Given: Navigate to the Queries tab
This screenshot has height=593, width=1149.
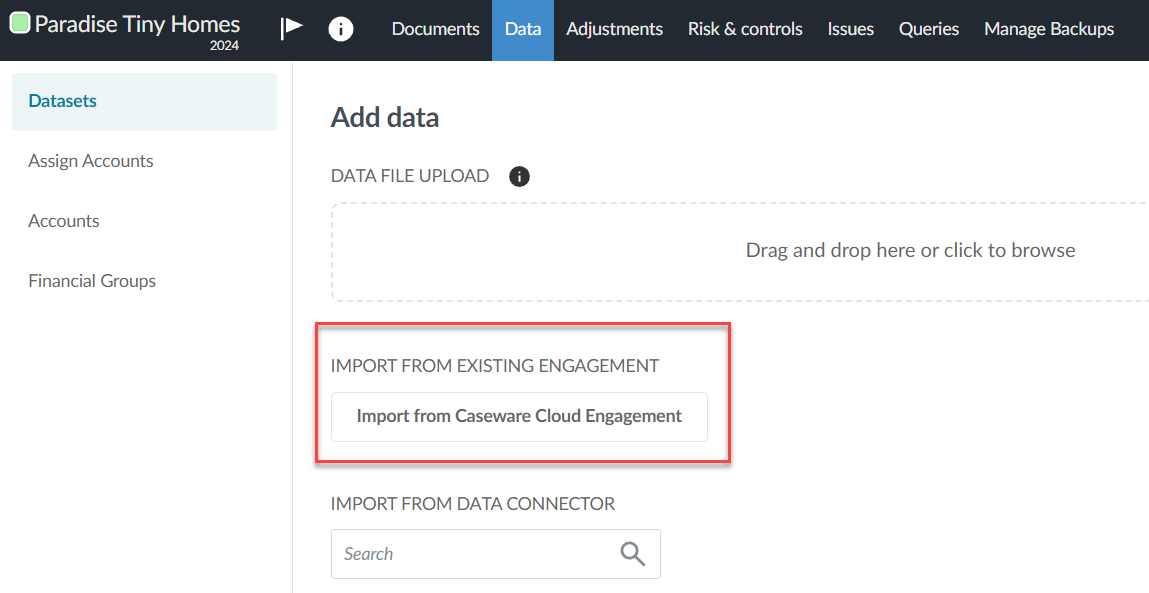Looking at the screenshot, I should (928, 29).
